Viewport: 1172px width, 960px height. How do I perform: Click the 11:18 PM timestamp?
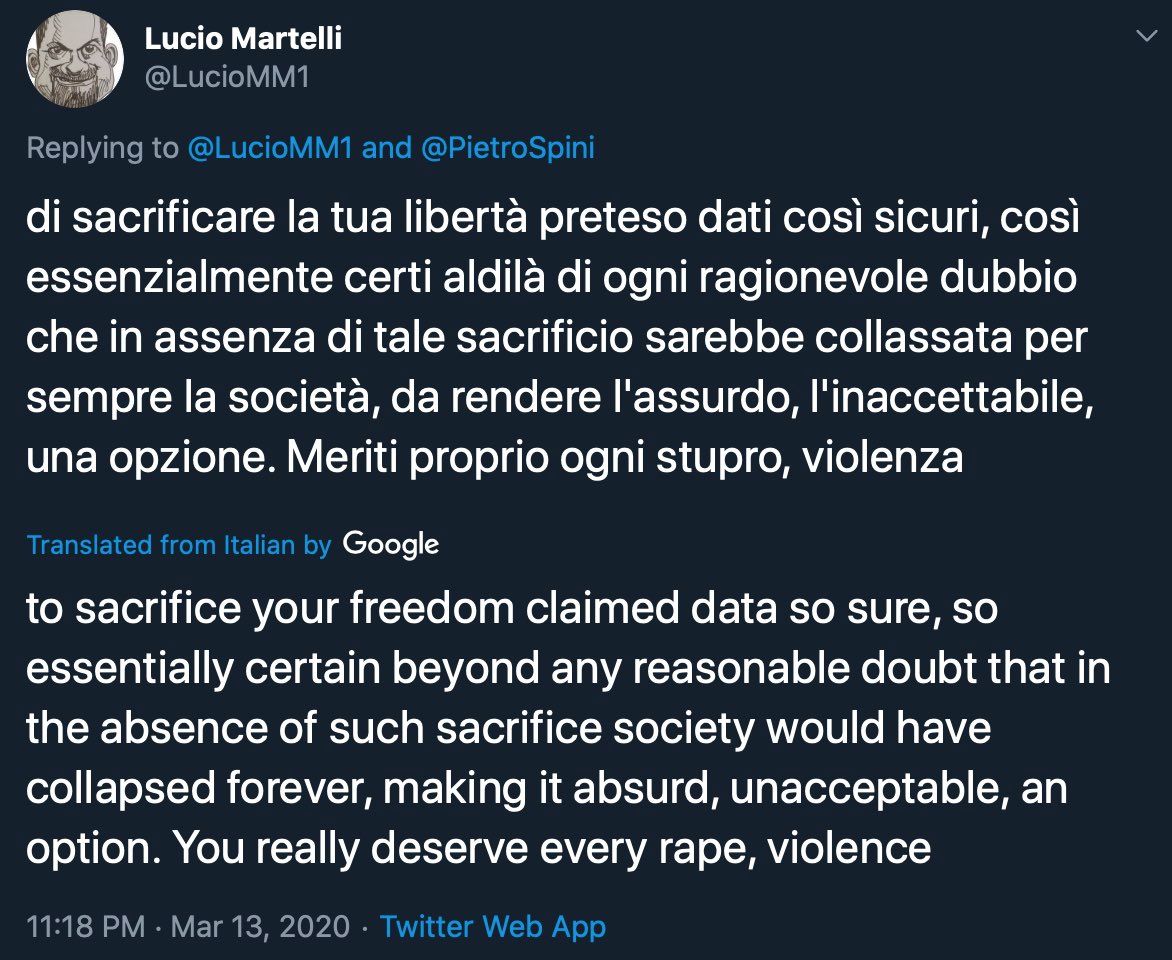(86, 926)
